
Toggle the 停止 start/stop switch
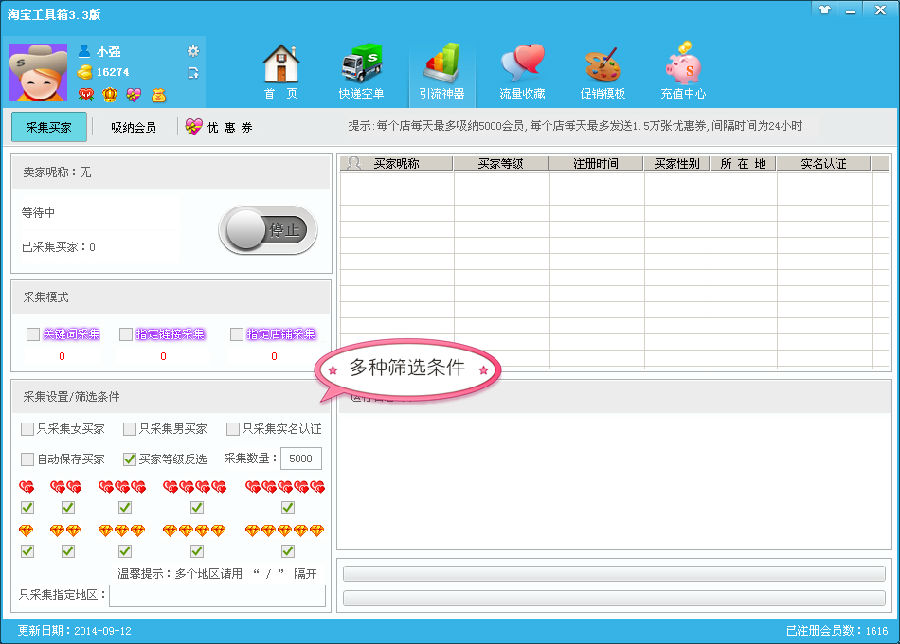[268, 230]
